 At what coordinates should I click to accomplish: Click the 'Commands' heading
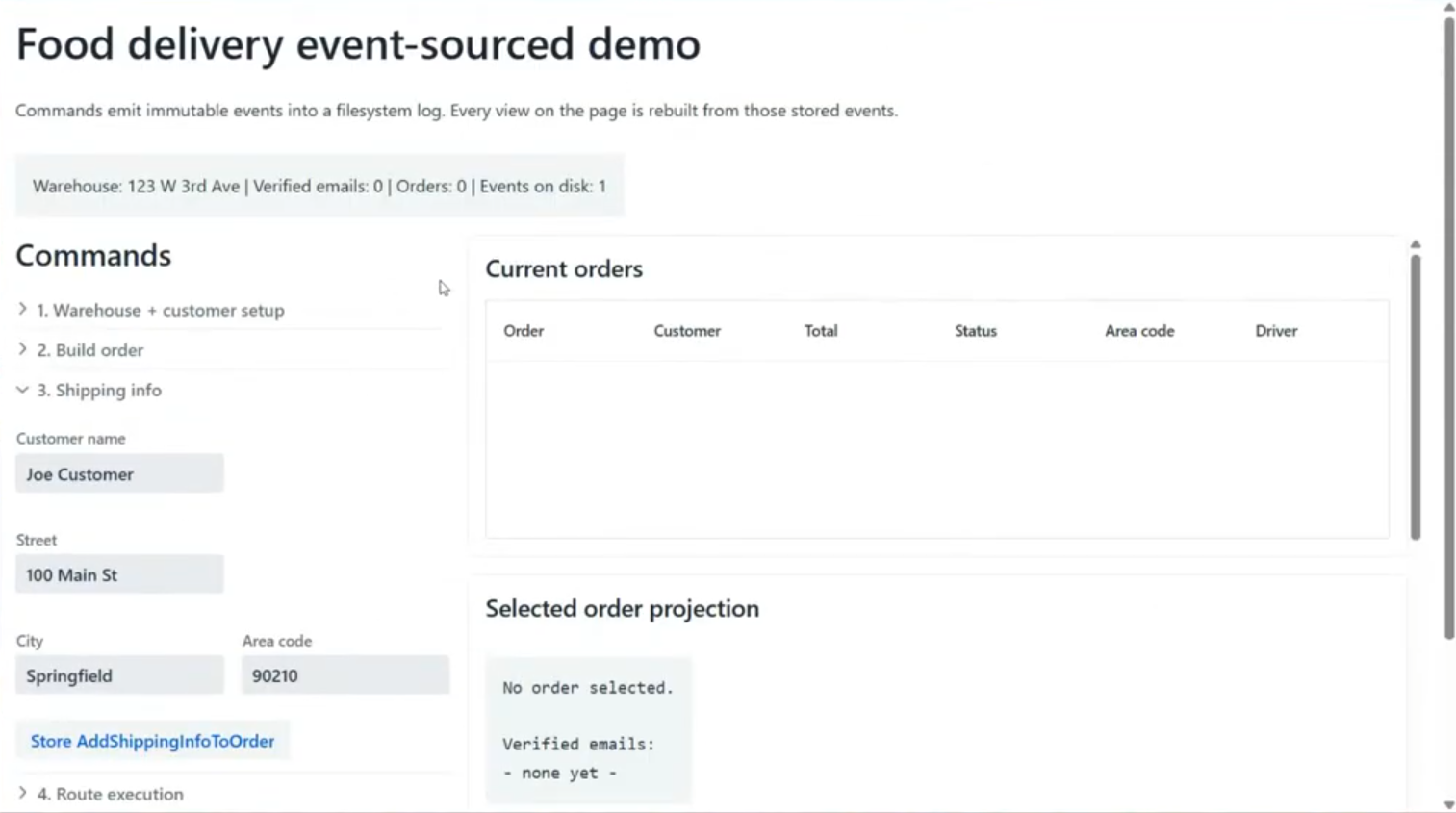tap(93, 255)
